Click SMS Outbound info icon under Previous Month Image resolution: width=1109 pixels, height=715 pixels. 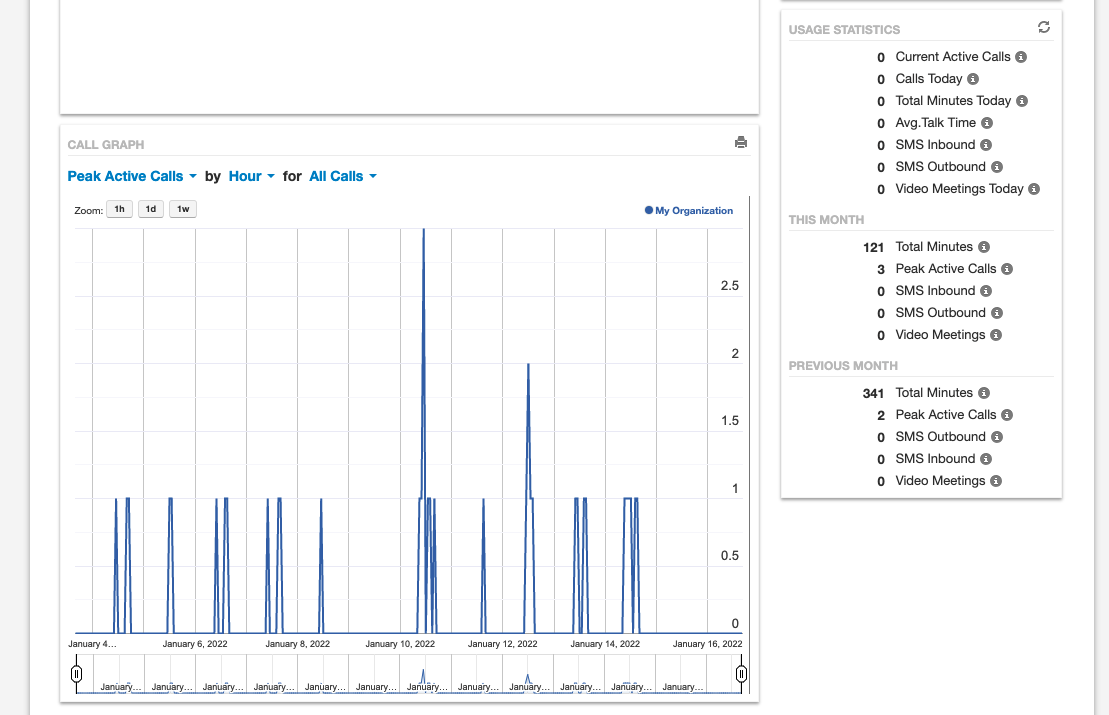coord(997,437)
